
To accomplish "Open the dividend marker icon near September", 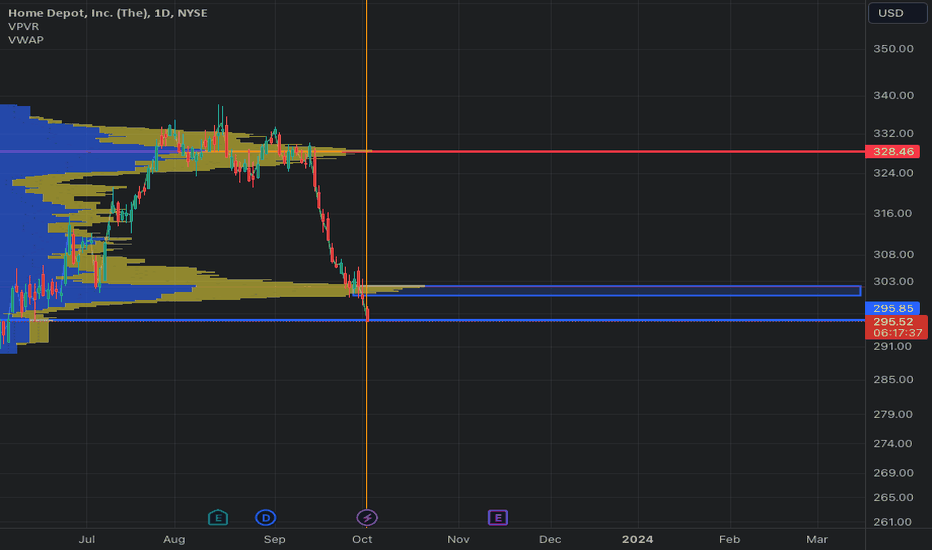I will click(266, 517).
